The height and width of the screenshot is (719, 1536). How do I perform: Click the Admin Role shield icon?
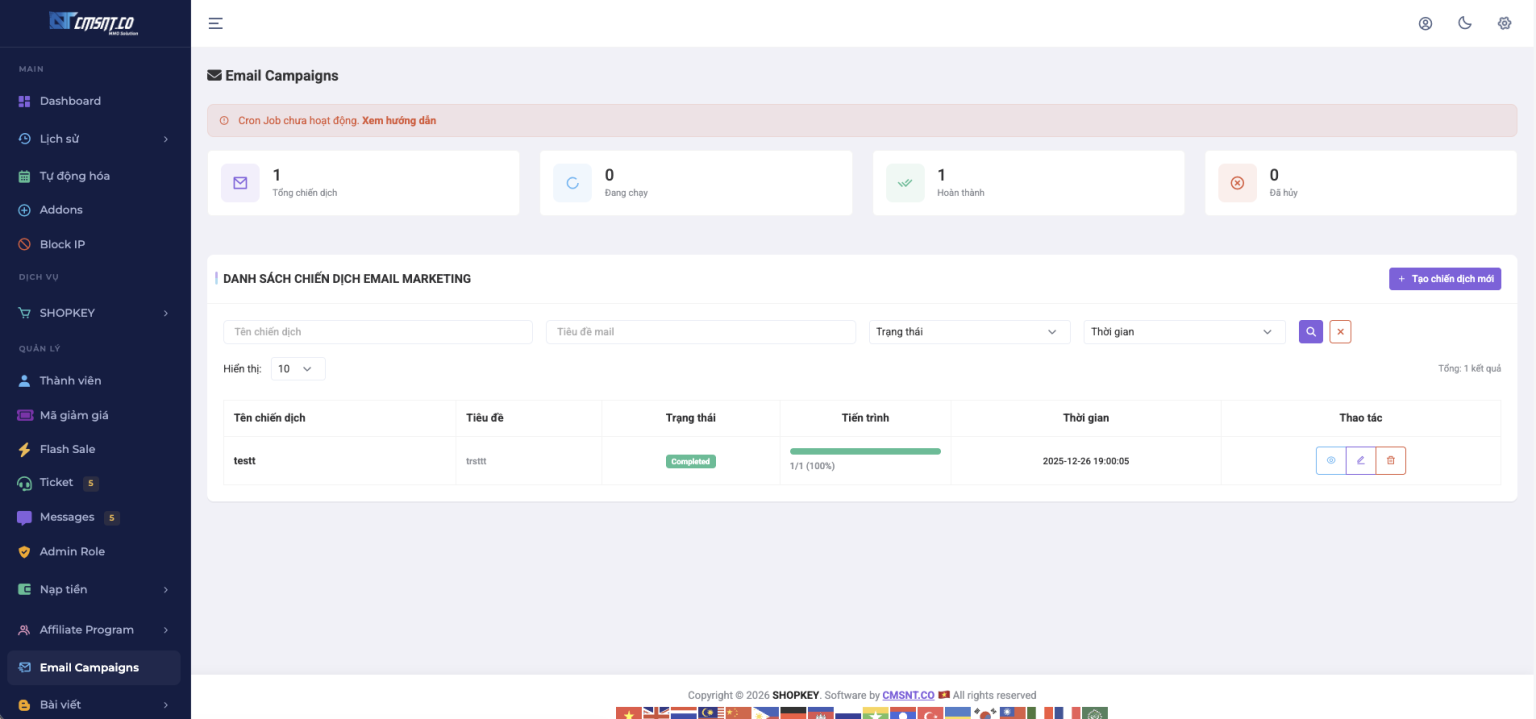pyautogui.click(x=25, y=552)
